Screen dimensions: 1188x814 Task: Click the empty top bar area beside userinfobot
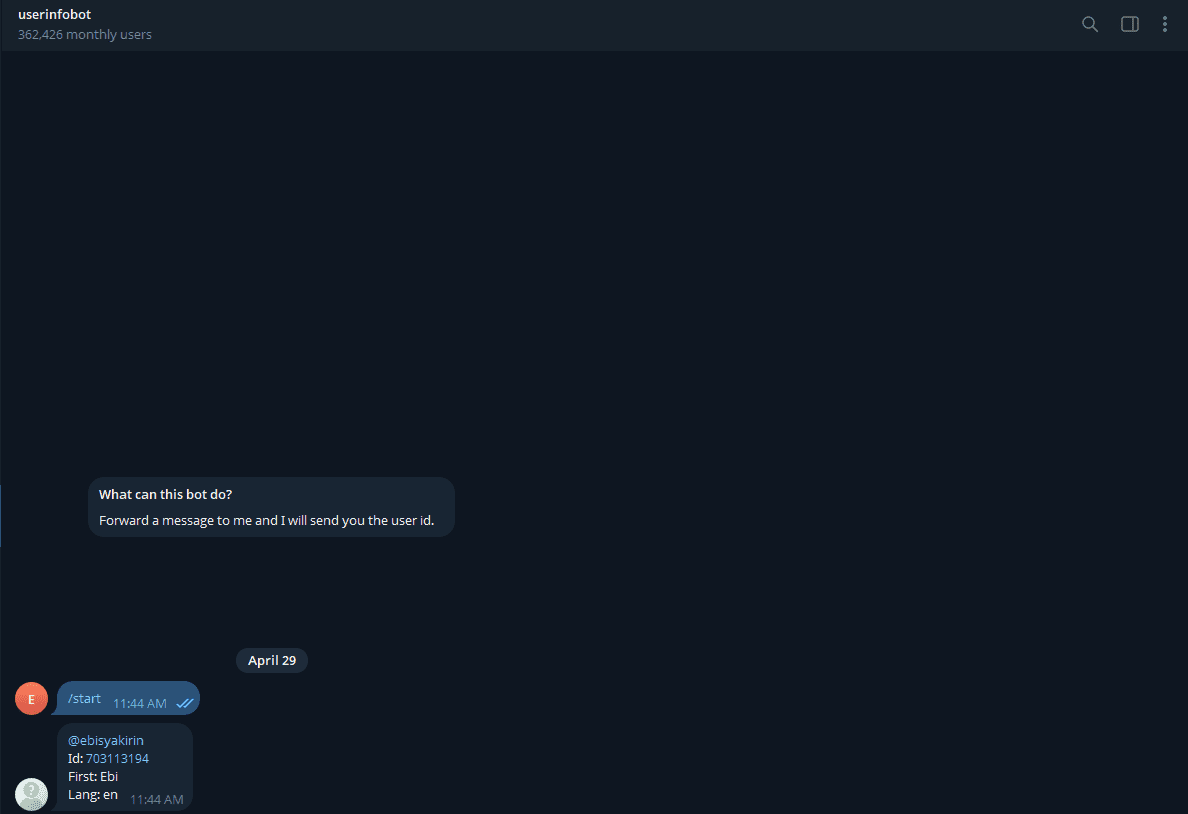click(x=606, y=25)
